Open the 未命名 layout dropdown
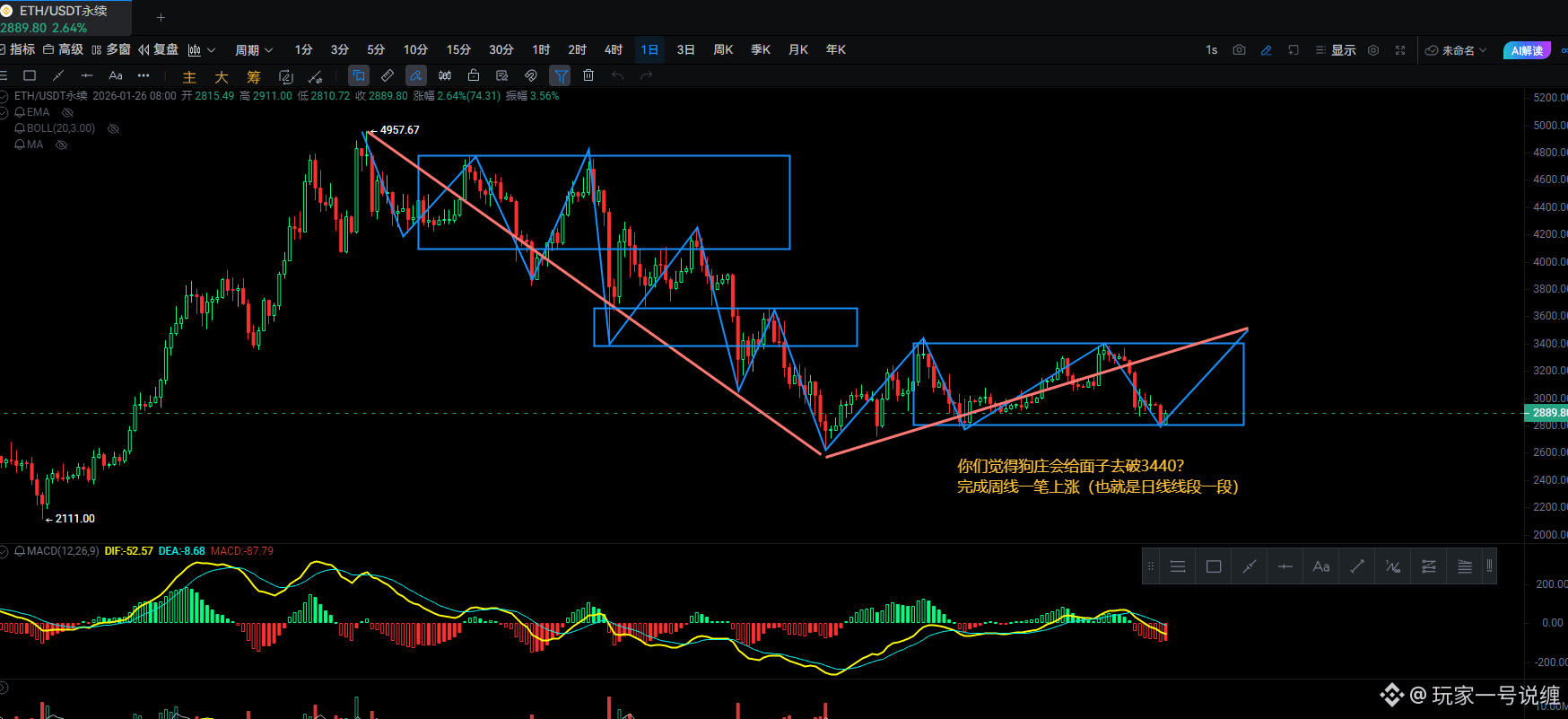 (1457, 50)
